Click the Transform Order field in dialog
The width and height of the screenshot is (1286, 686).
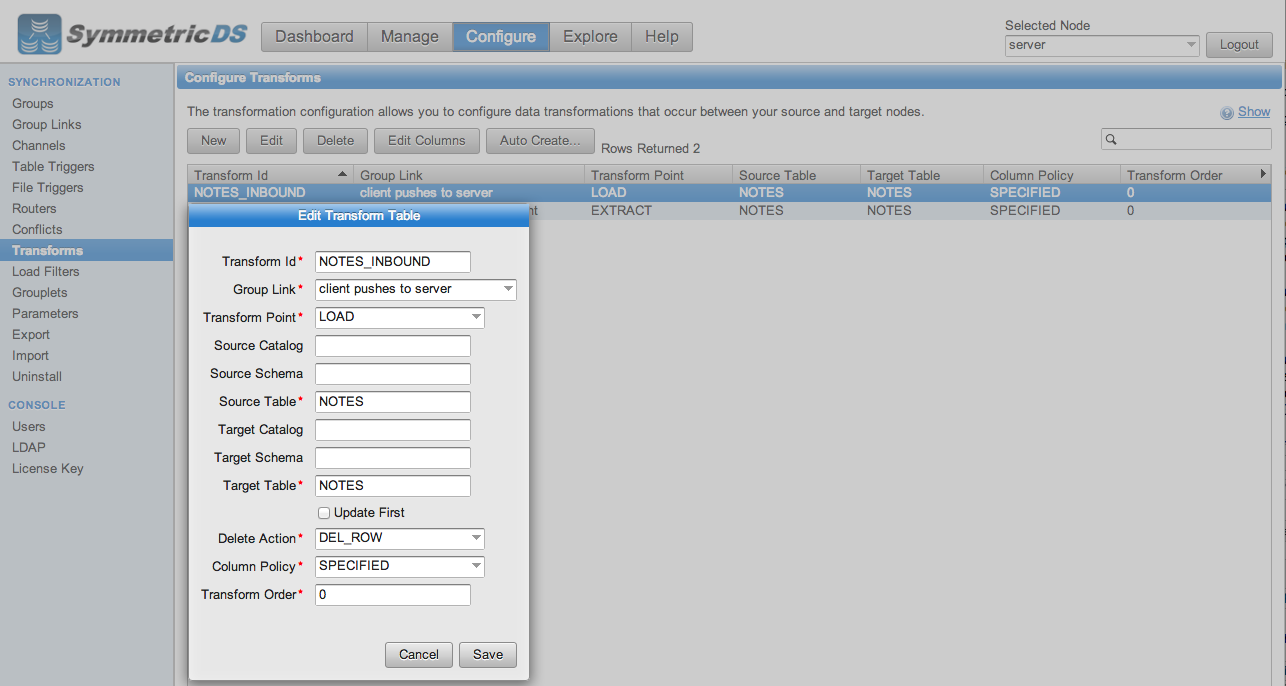pyautogui.click(x=393, y=595)
